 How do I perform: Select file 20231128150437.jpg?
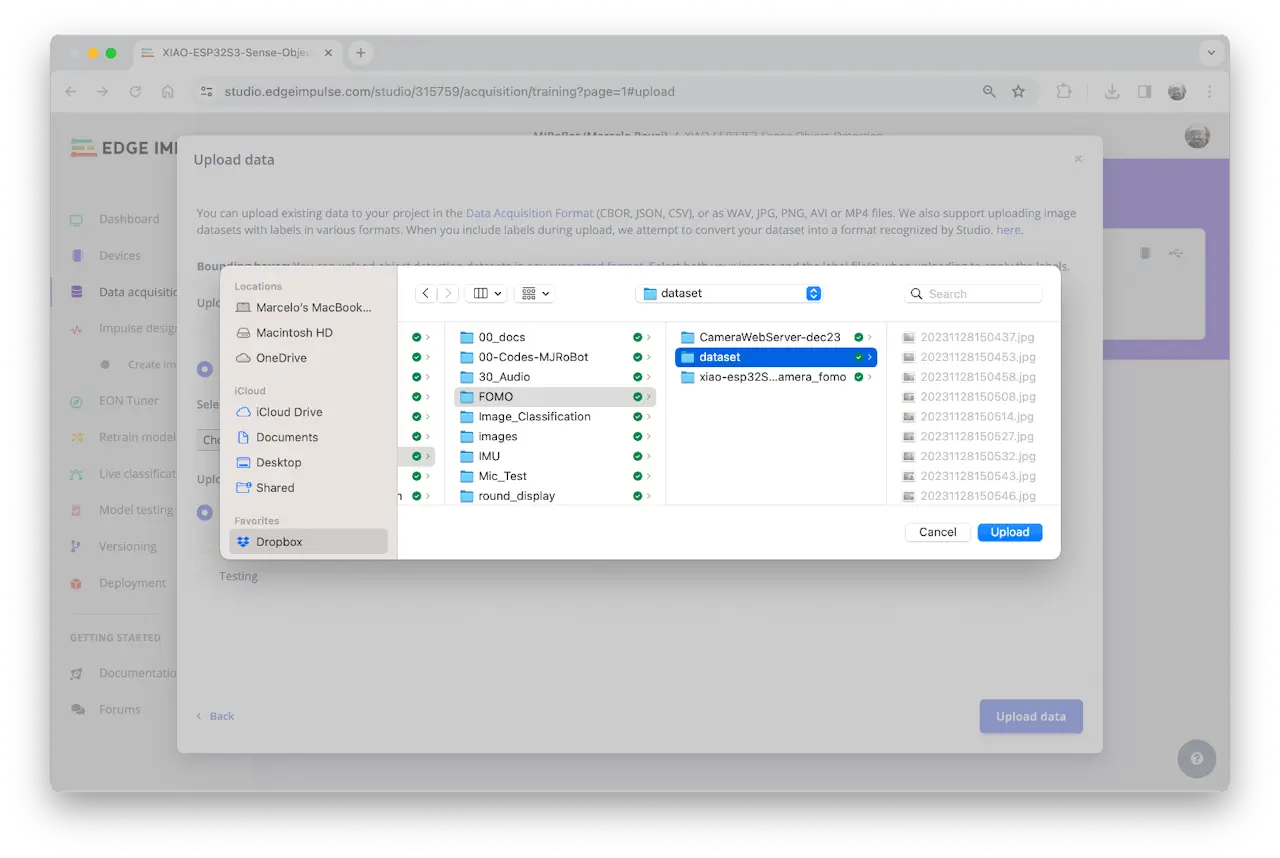click(977, 337)
